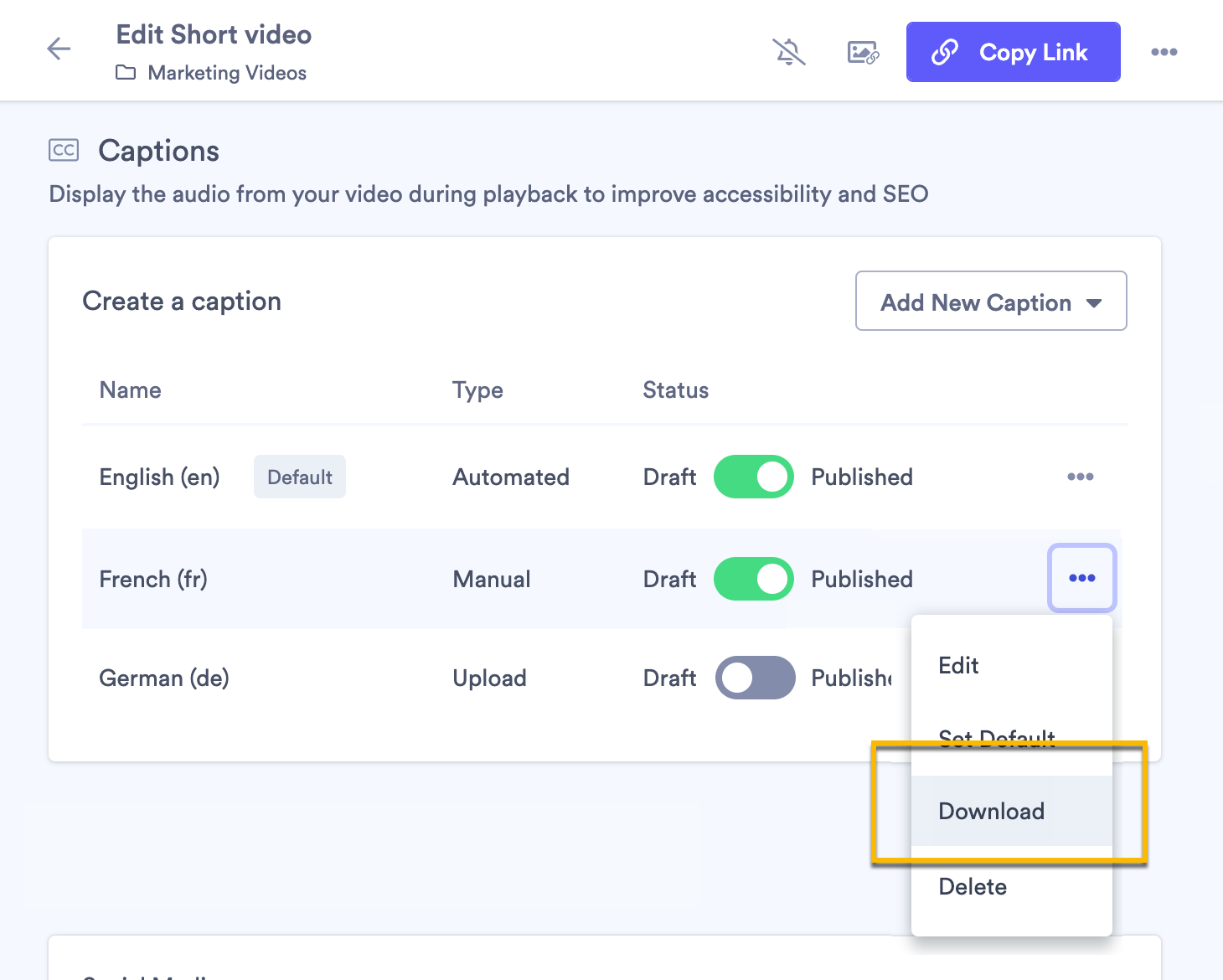
Task: Click the muted notifications bell icon
Action: click(788, 52)
